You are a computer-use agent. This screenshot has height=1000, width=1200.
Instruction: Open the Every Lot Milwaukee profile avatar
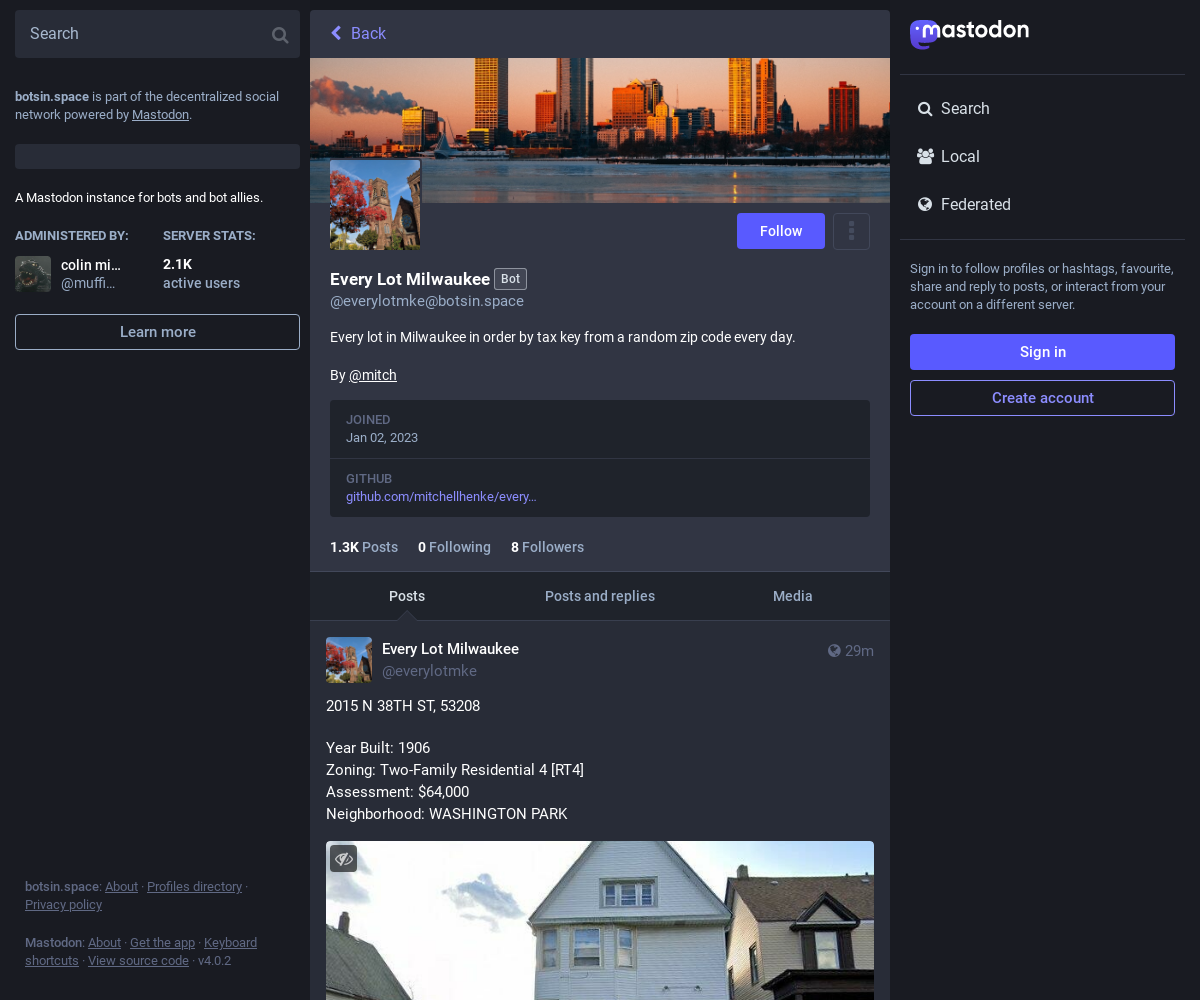pos(375,204)
